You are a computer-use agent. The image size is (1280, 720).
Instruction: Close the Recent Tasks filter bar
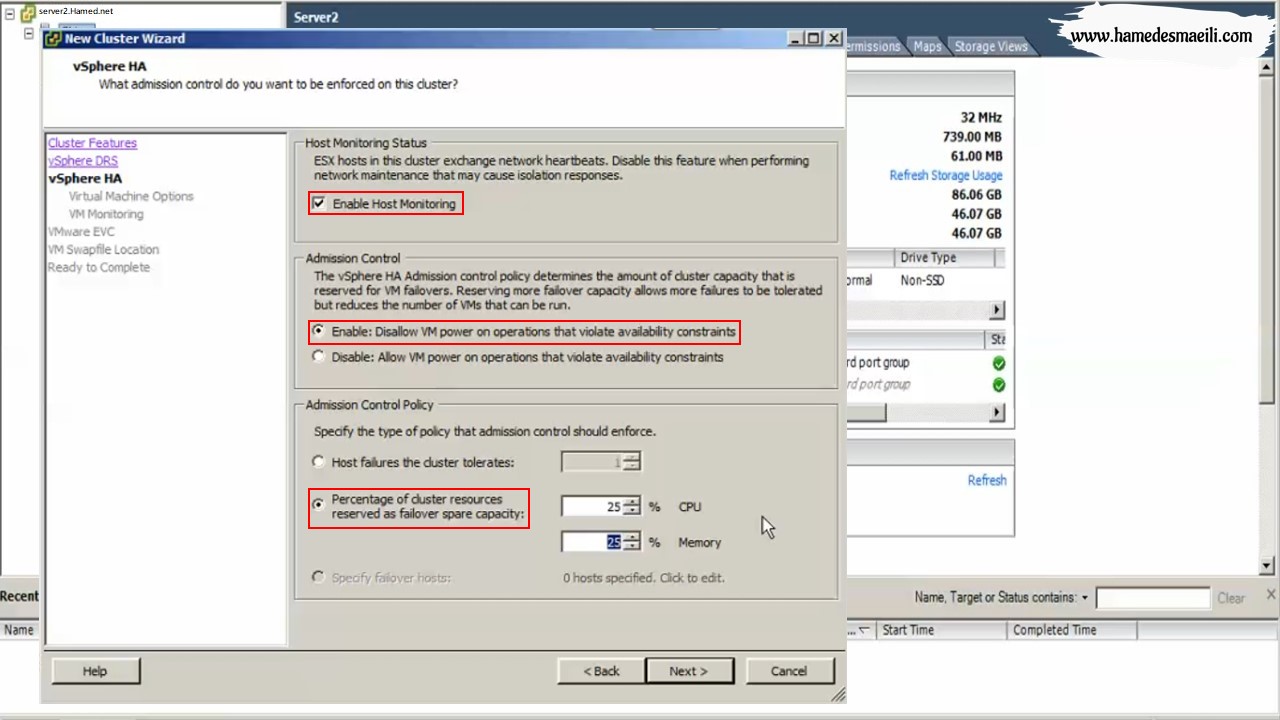(1271, 595)
